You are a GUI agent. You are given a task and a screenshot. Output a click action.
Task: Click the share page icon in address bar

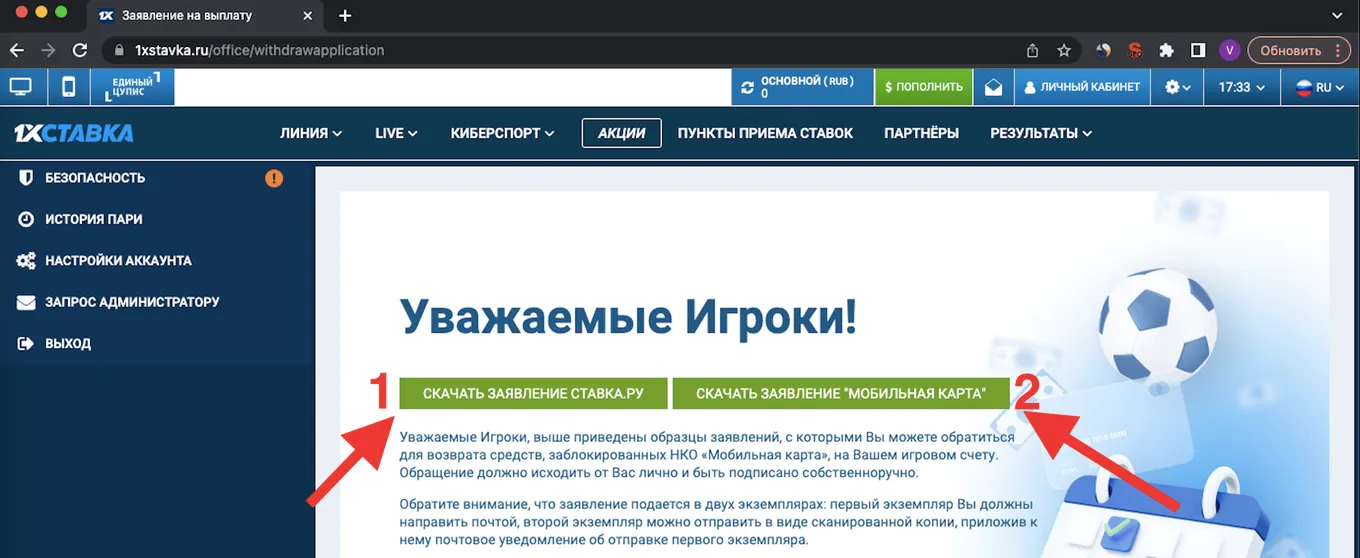pyautogui.click(x=1032, y=50)
